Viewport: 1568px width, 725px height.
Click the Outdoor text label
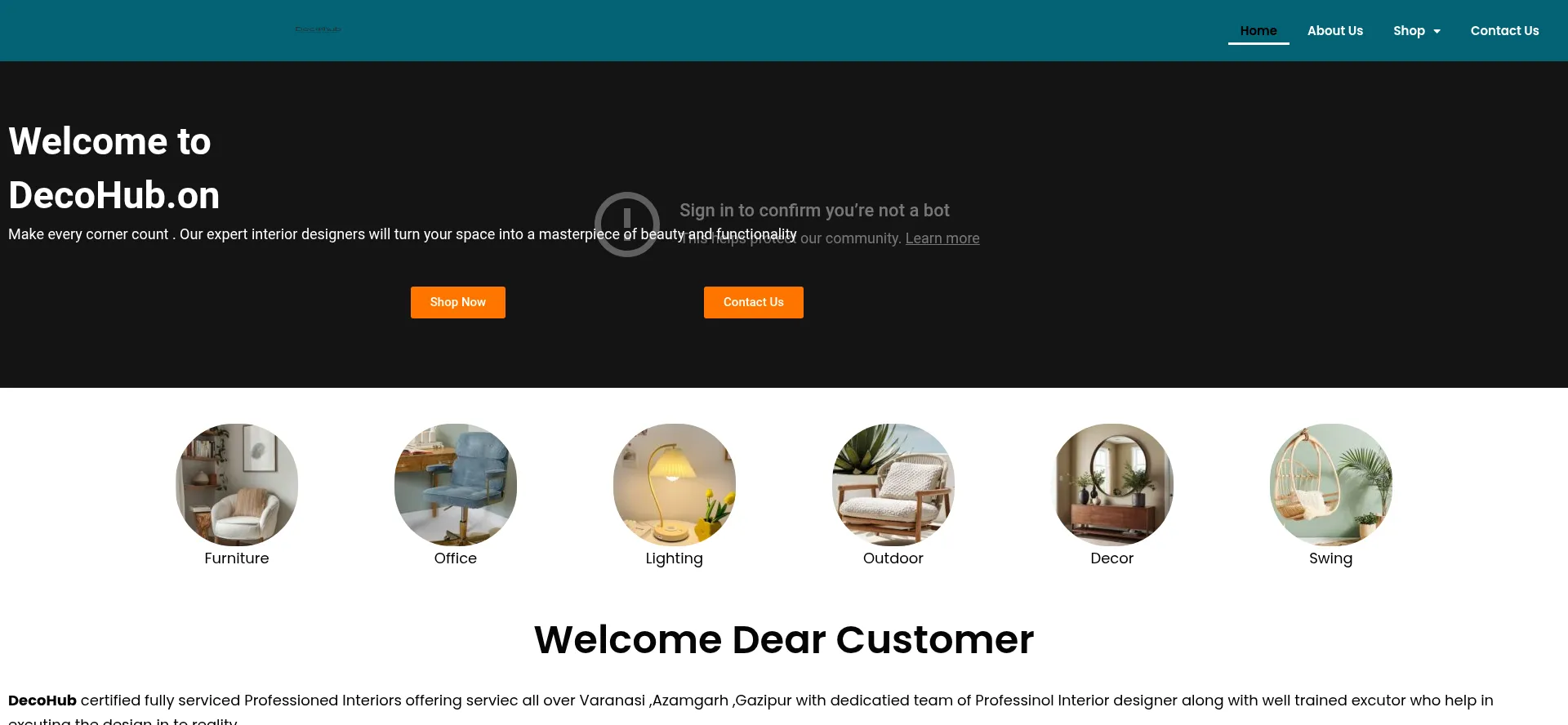click(x=893, y=558)
